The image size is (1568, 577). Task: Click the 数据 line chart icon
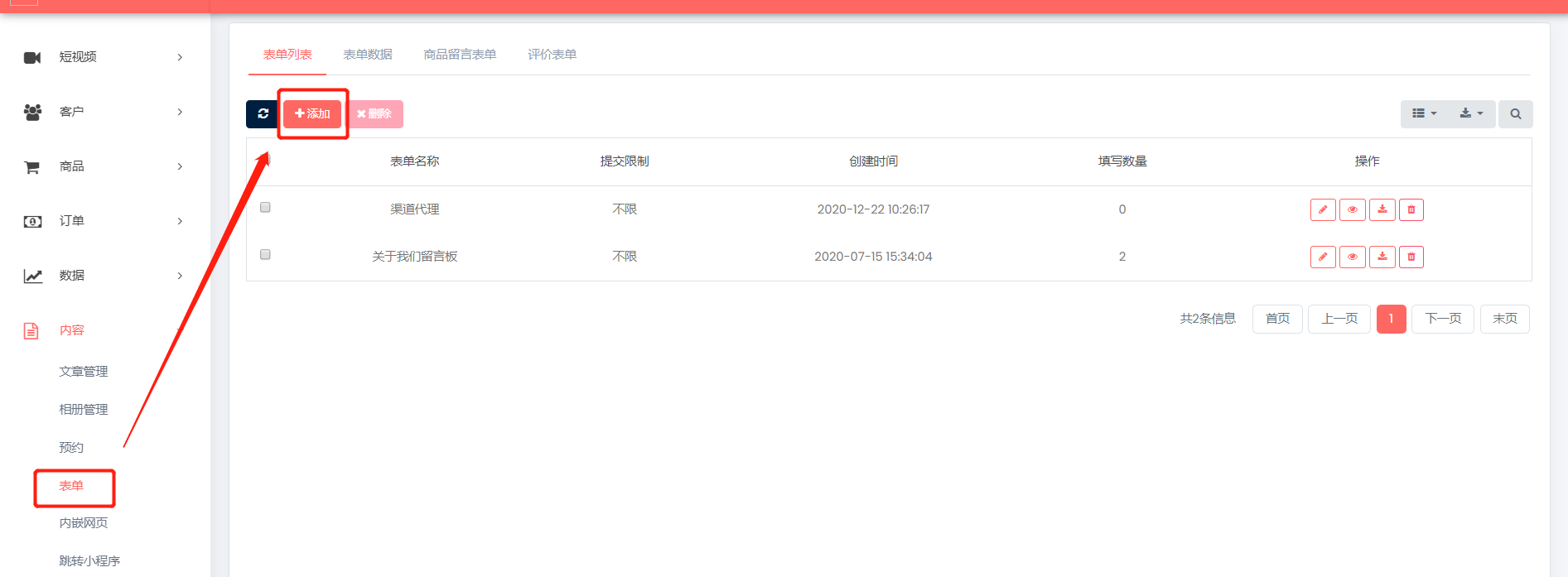[x=32, y=276]
